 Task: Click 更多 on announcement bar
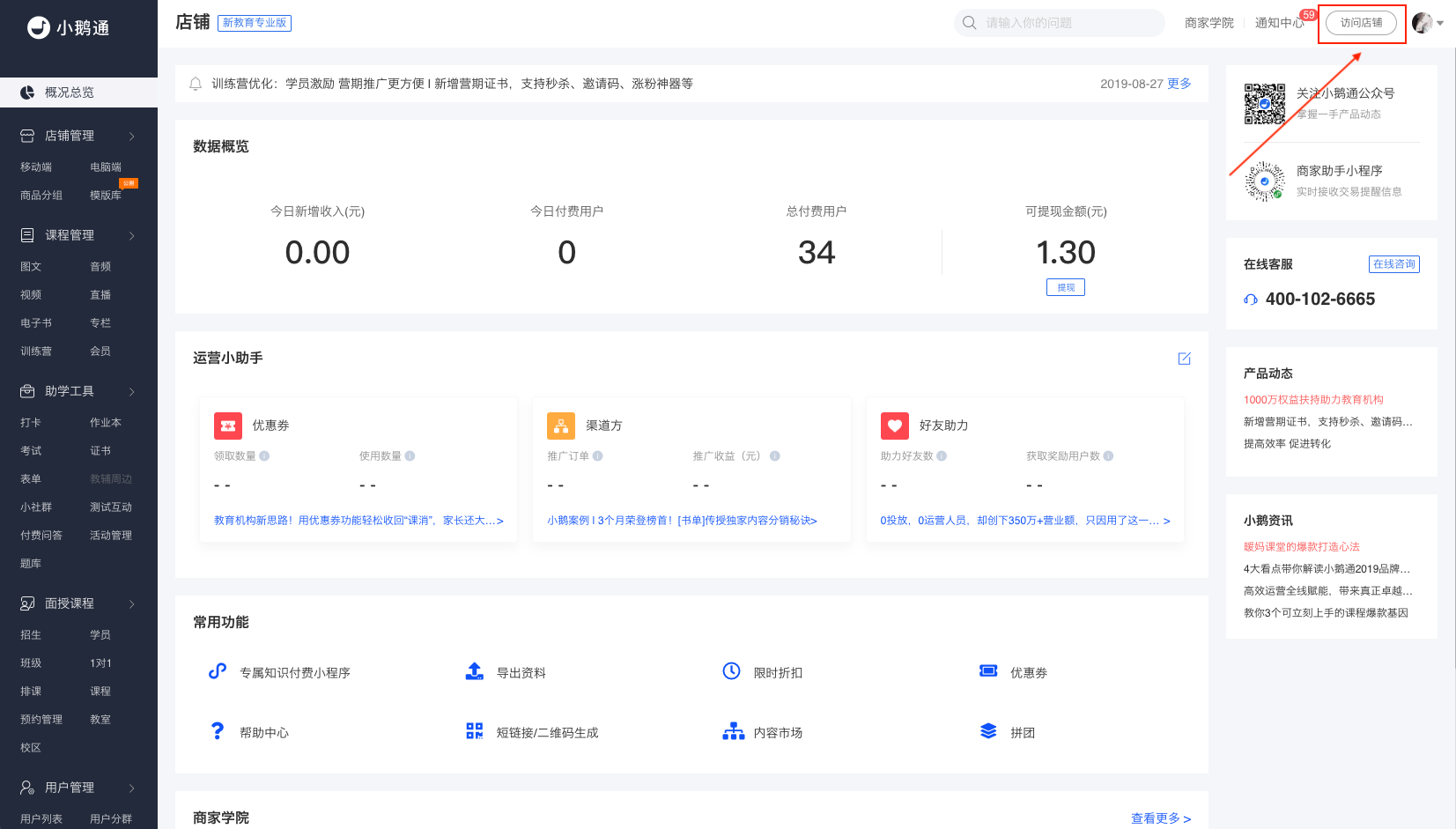pos(1179,84)
